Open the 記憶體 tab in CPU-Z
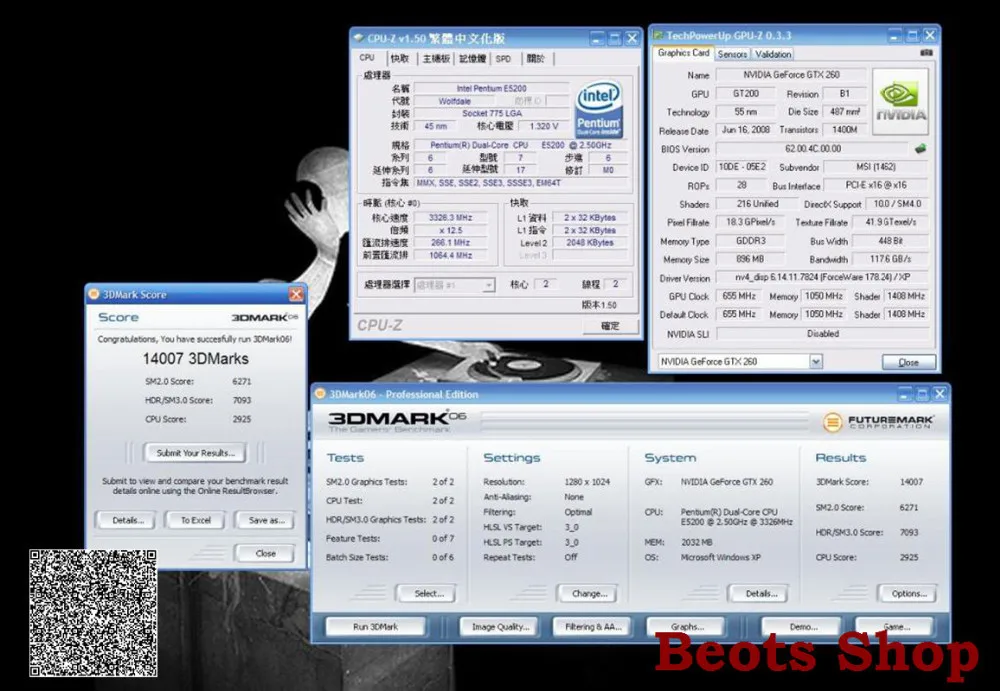The width and height of the screenshot is (1000, 691). pyautogui.click(x=473, y=59)
